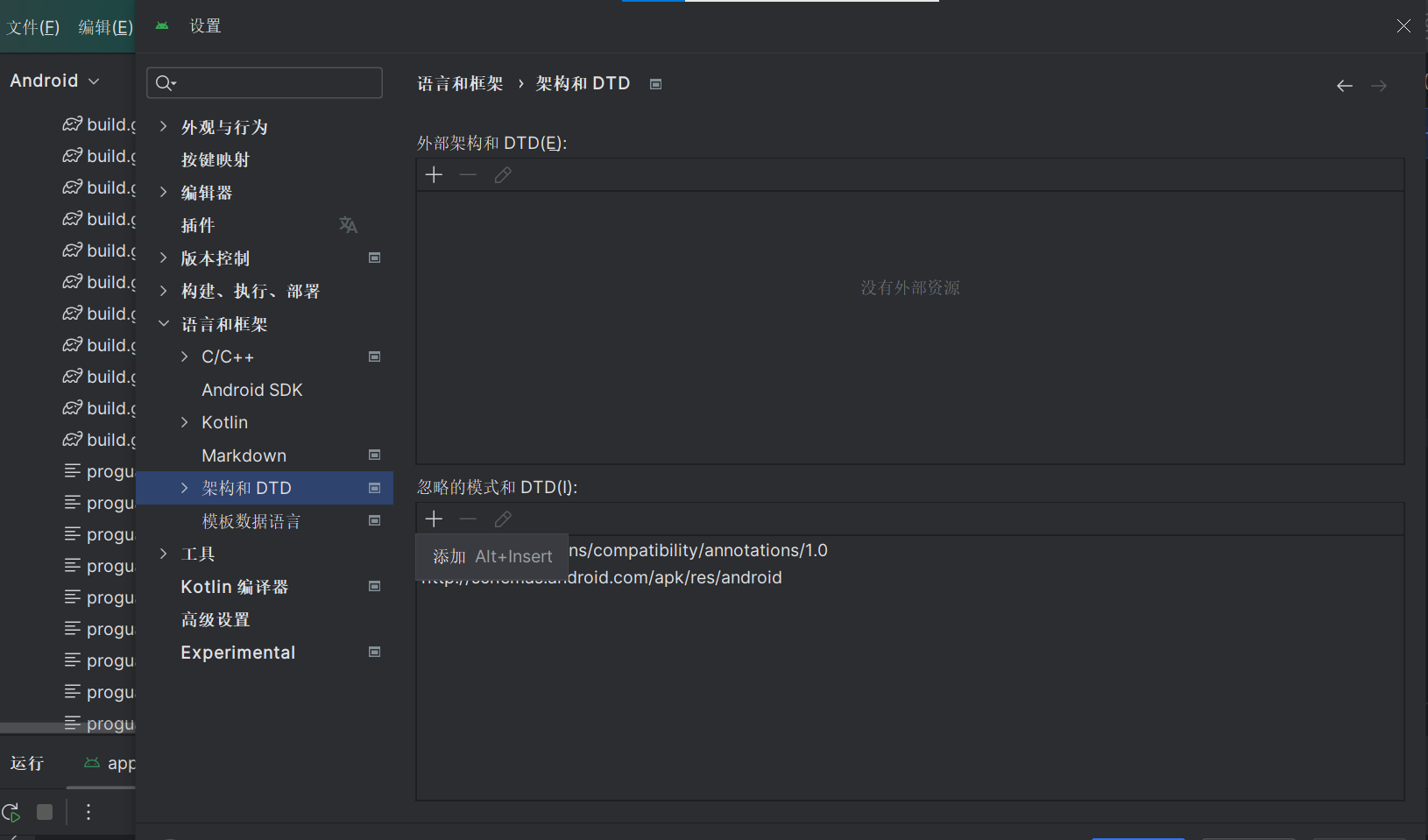The height and width of the screenshot is (840, 1428).
Task: Open the Android project view selector
Action: [x=53, y=80]
